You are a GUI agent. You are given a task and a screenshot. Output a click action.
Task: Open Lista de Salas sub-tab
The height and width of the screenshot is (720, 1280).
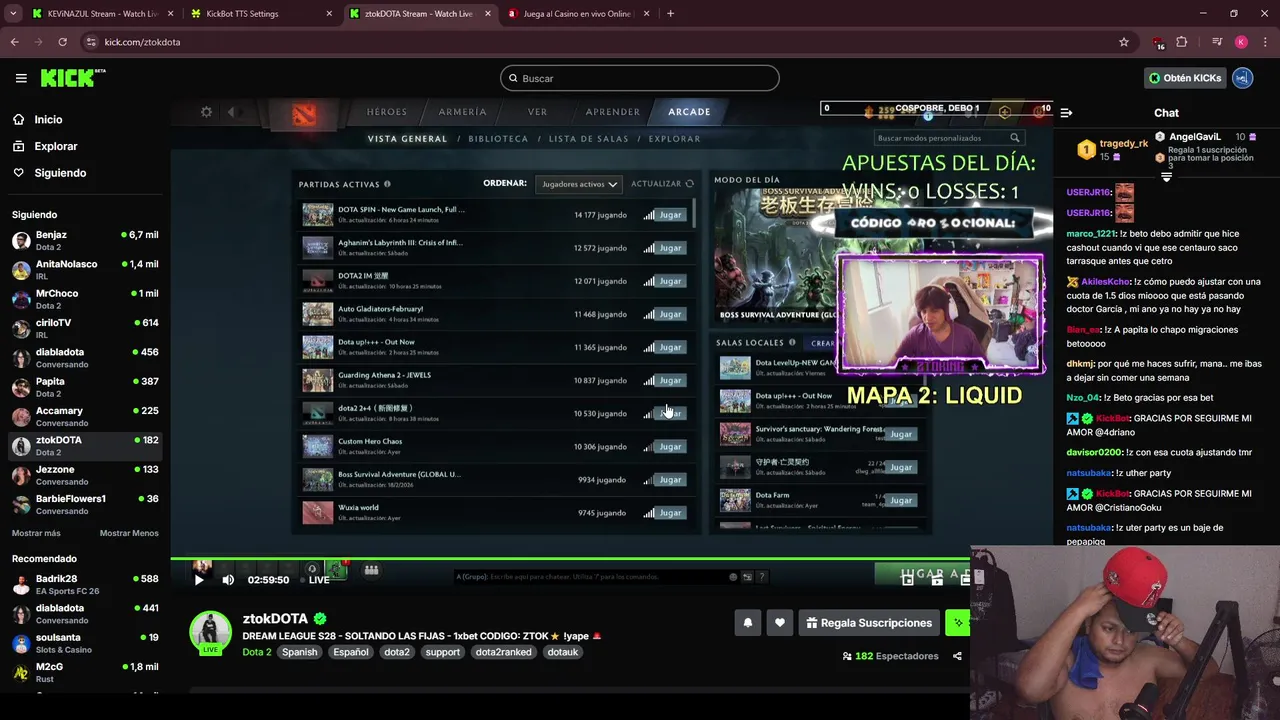click(x=589, y=139)
